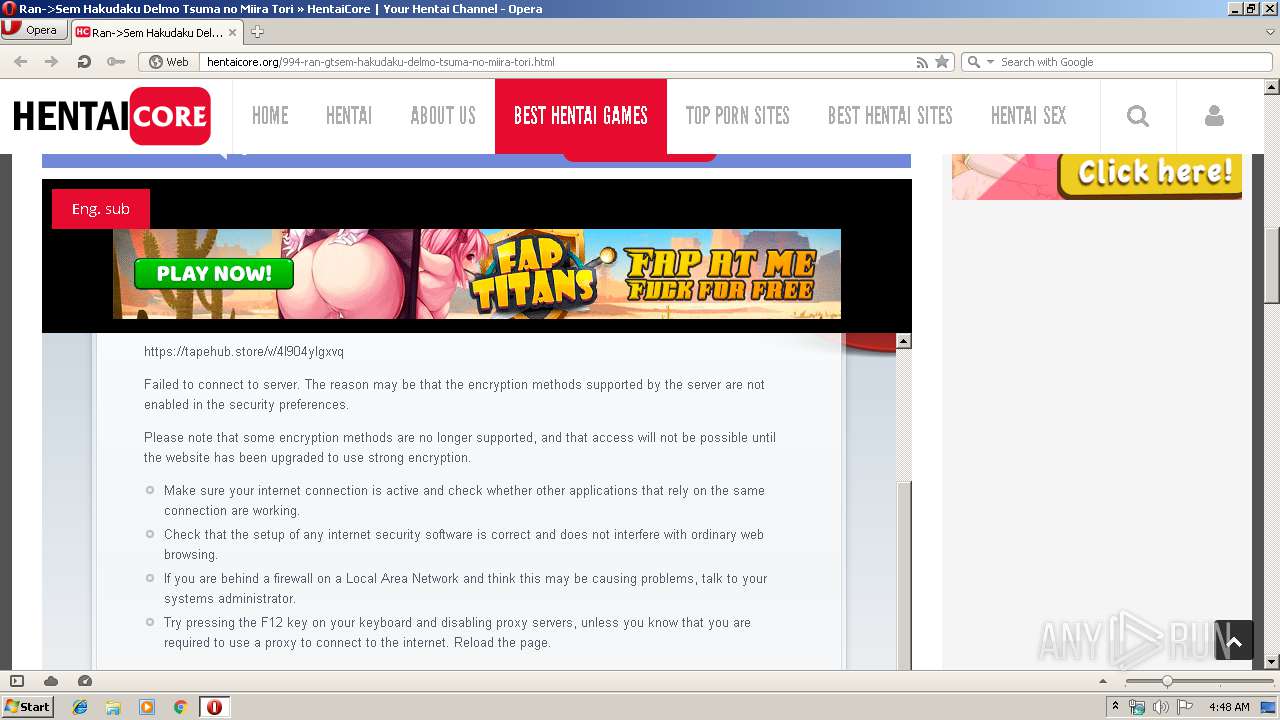The image size is (1280, 720).
Task: Click the embedded frame scroll-up arrow
Action: (904, 341)
